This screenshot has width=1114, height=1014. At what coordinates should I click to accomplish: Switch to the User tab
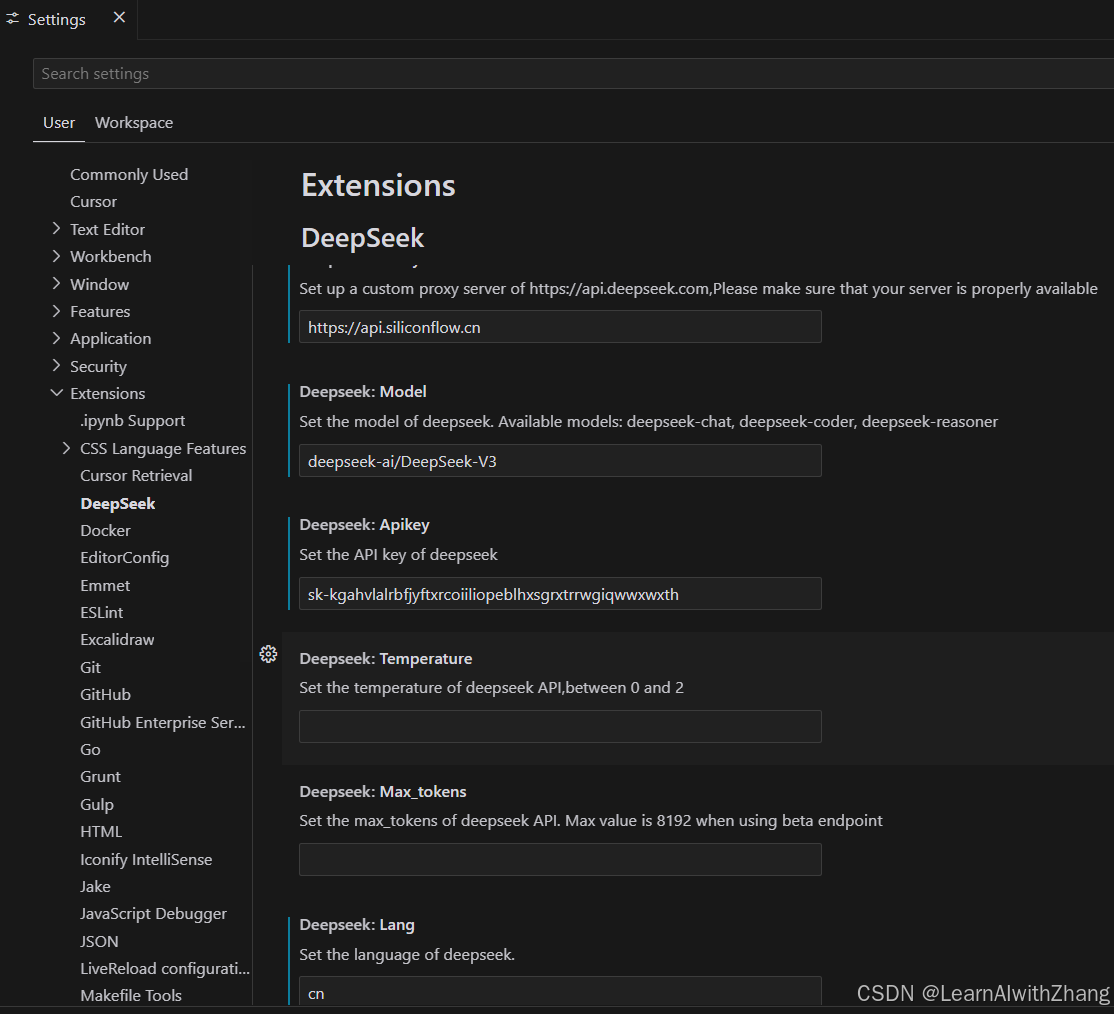59,123
